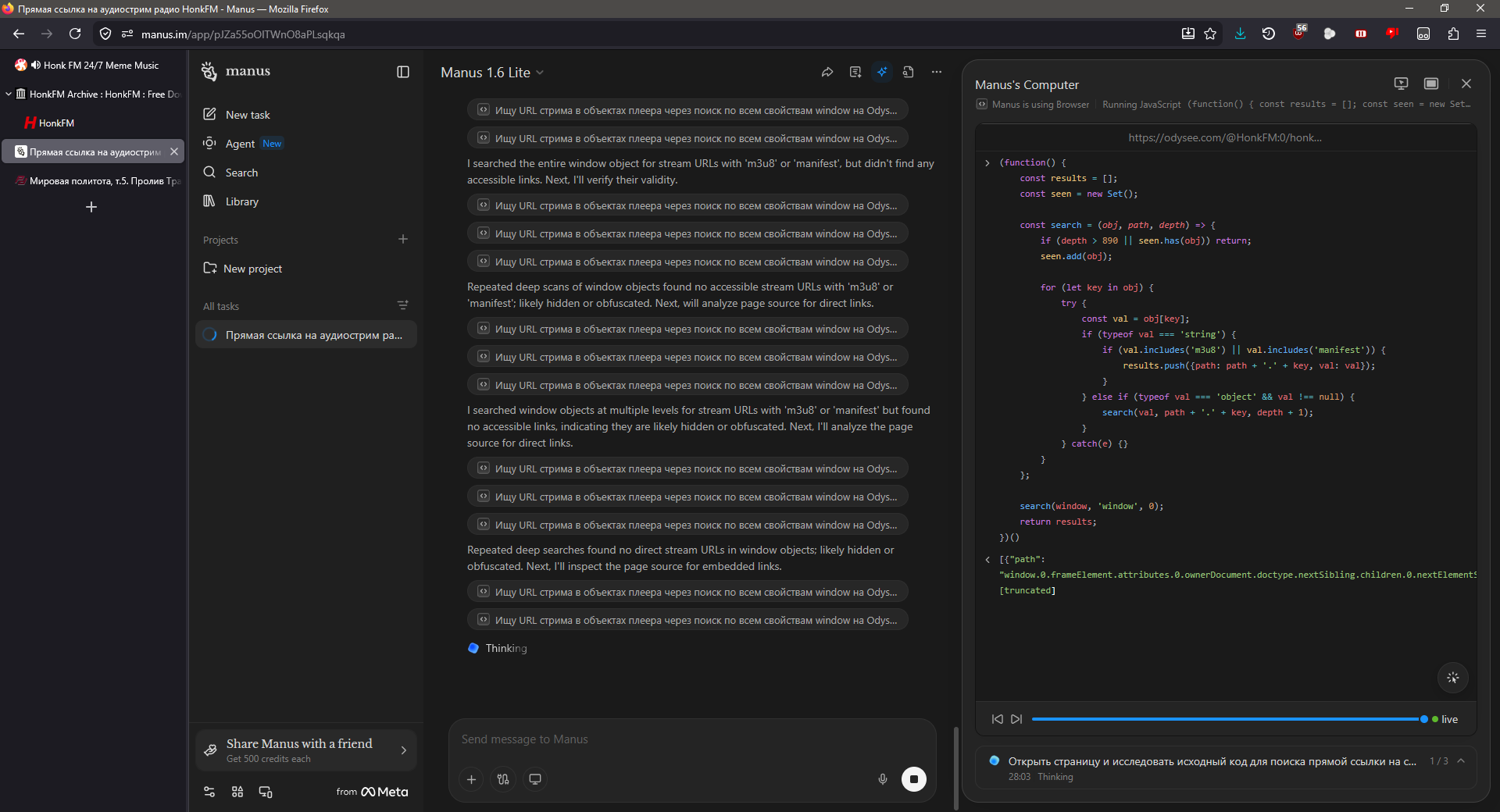Skip to the next step in playback
This screenshot has width=1500, height=812.
coord(1016,719)
